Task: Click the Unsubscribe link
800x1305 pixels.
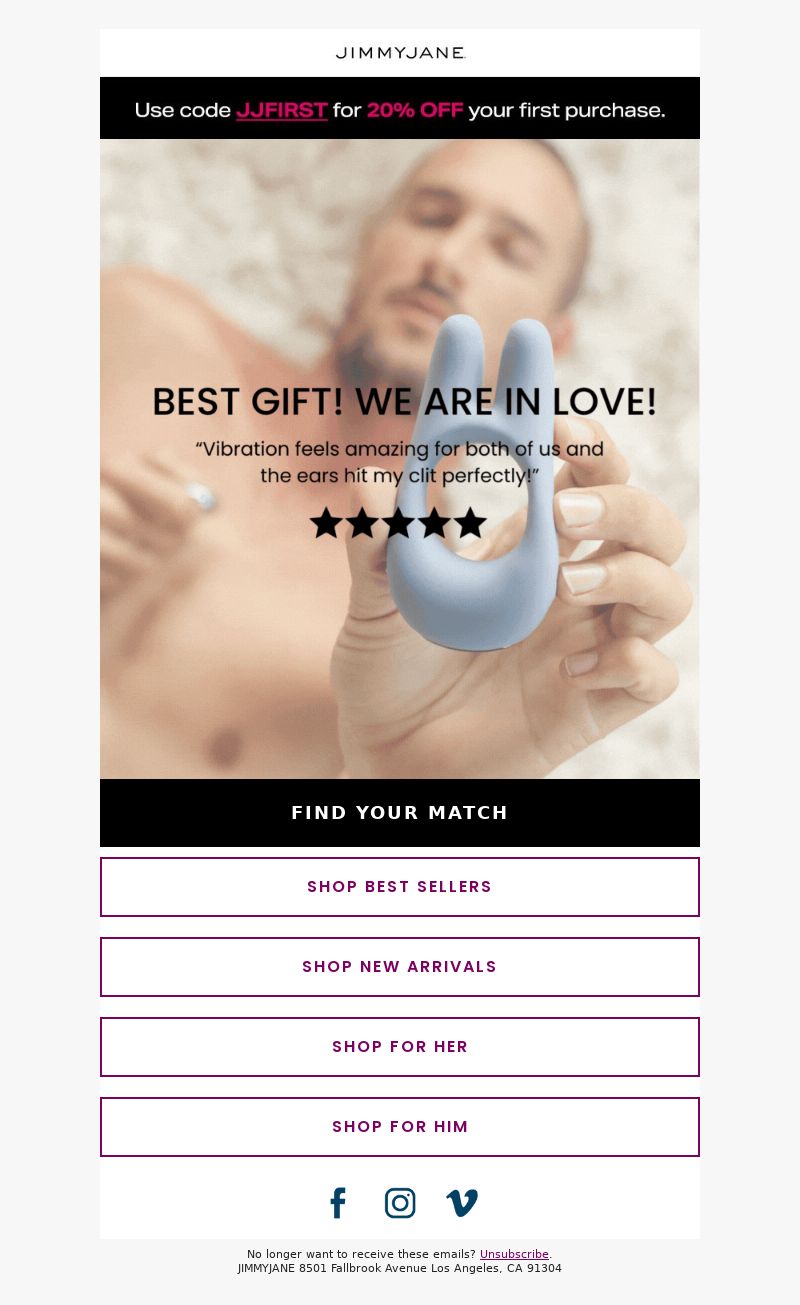Action: point(514,1254)
